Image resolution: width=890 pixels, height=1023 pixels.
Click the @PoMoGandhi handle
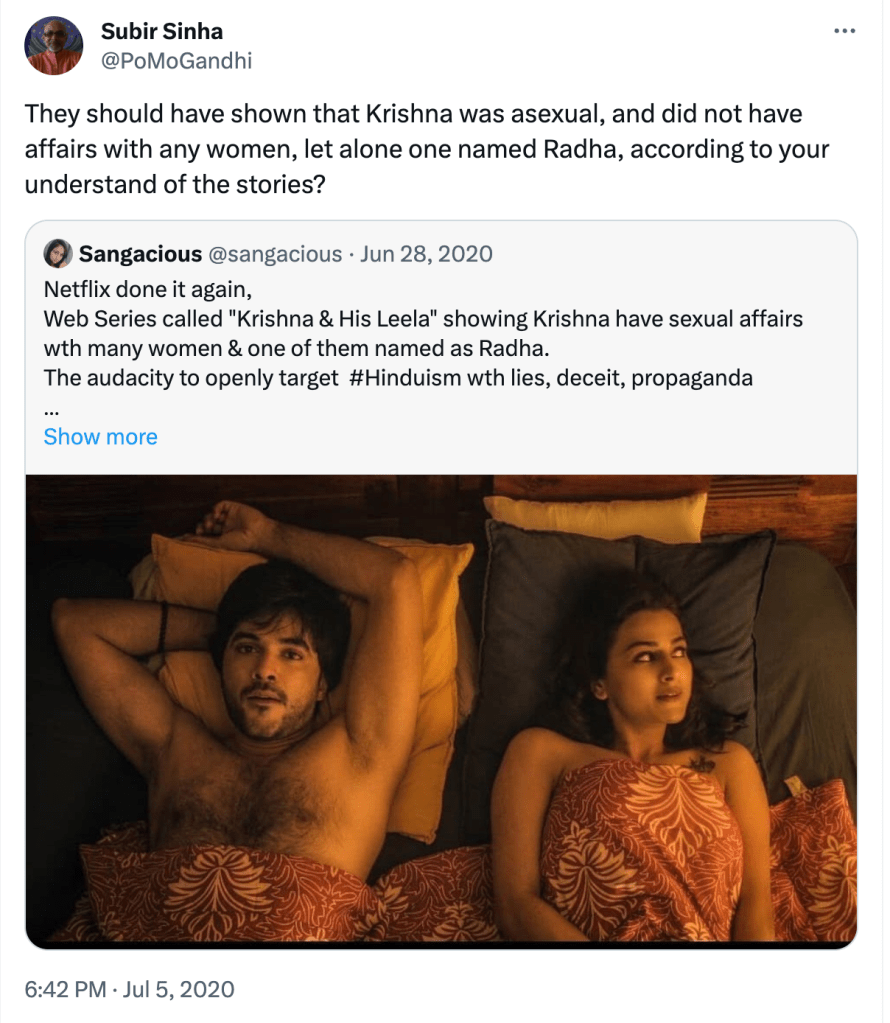tap(176, 61)
